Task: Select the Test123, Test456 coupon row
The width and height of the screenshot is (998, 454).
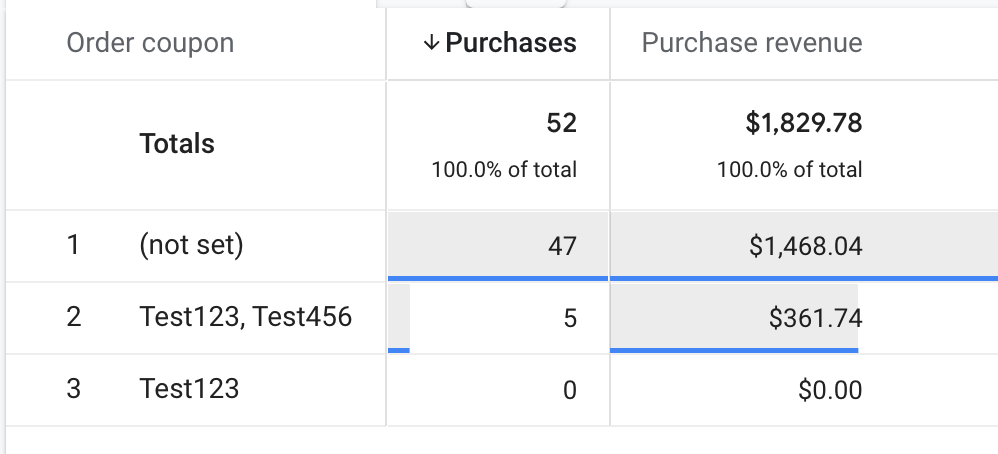Action: (x=245, y=317)
